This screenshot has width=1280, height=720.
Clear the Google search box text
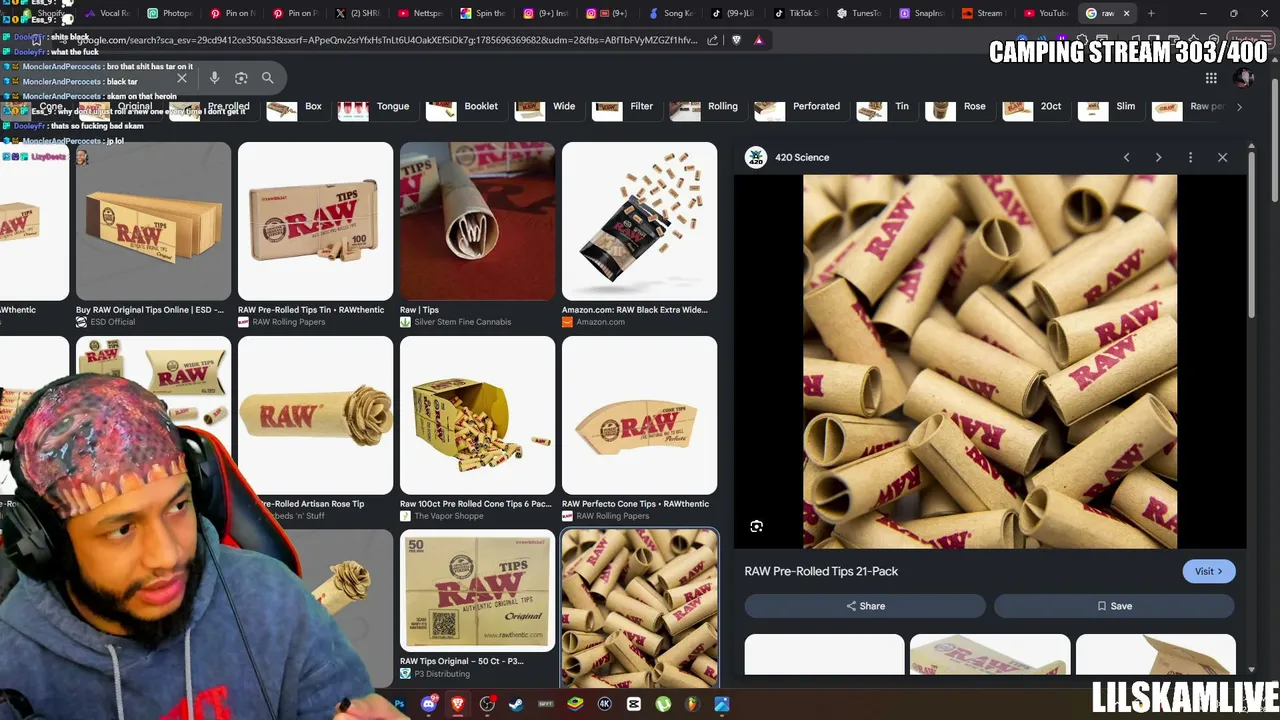click(182, 78)
